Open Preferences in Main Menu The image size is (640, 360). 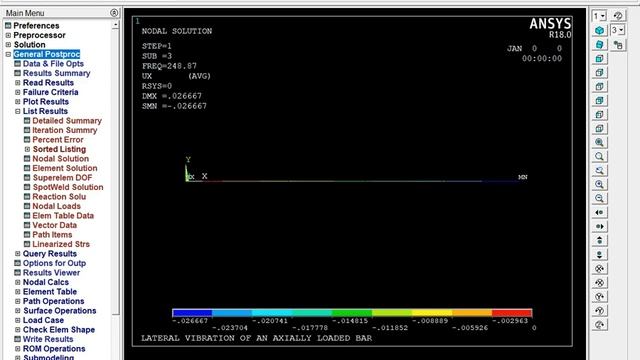click(x=36, y=26)
